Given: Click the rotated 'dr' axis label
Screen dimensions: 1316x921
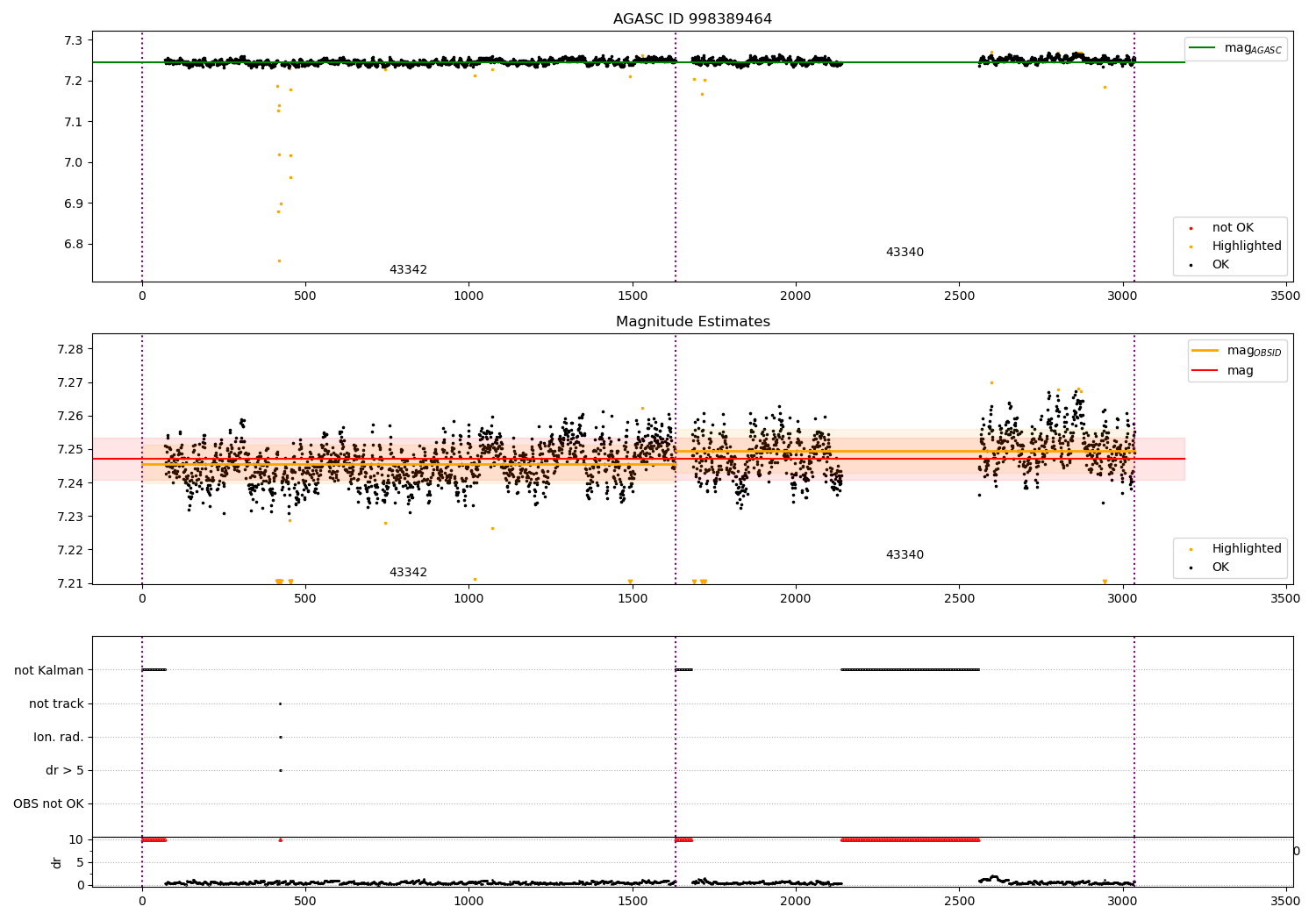Looking at the screenshot, I should pos(57,862).
